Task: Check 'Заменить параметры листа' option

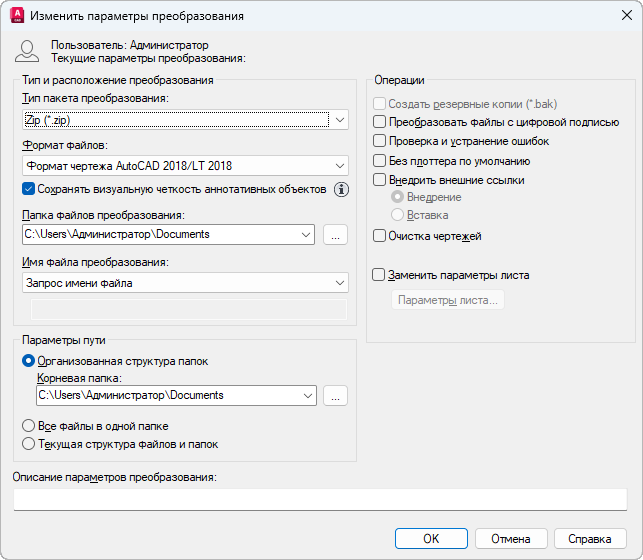Action: tap(379, 274)
